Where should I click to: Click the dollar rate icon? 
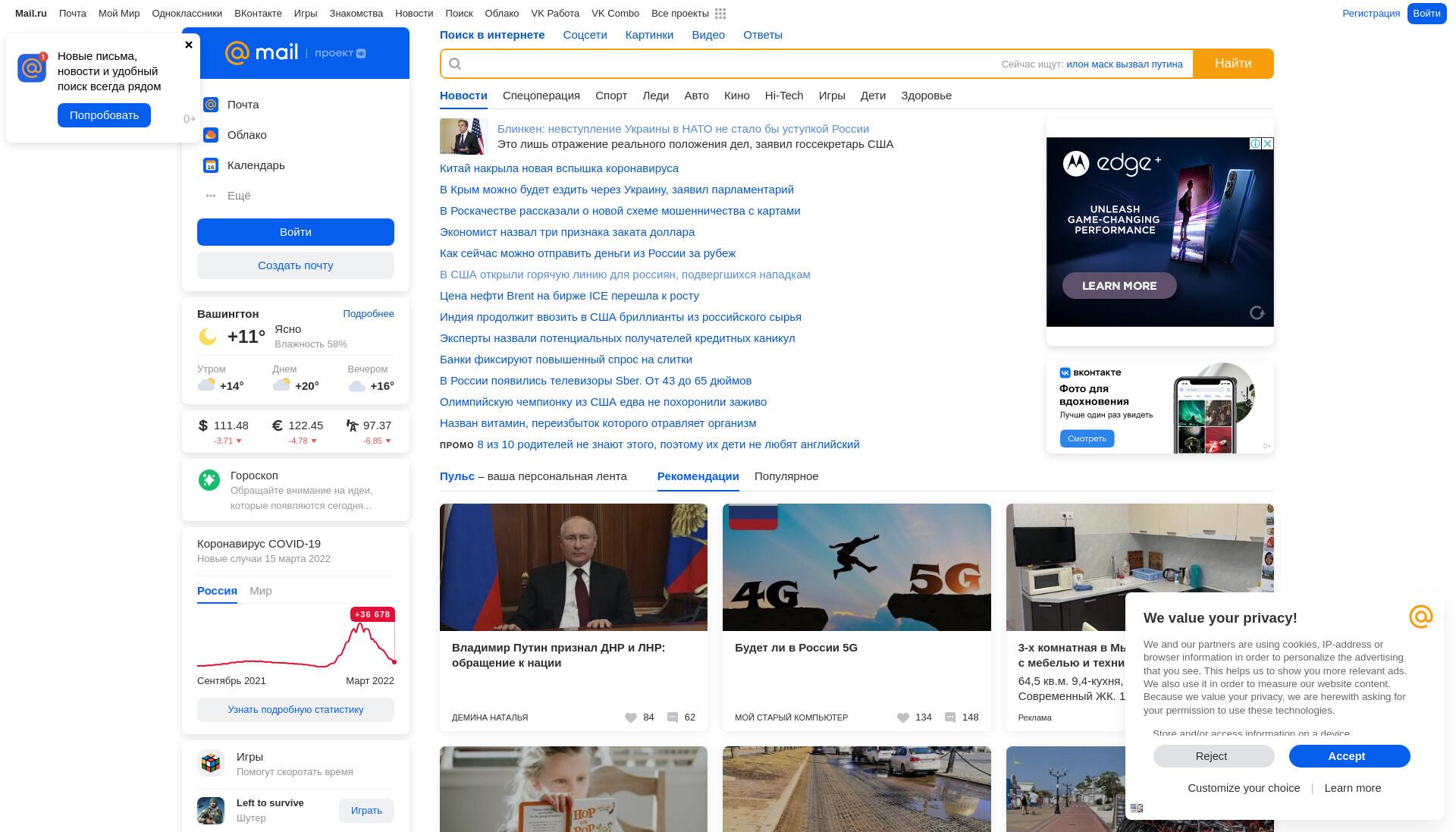(x=202, y=425)
